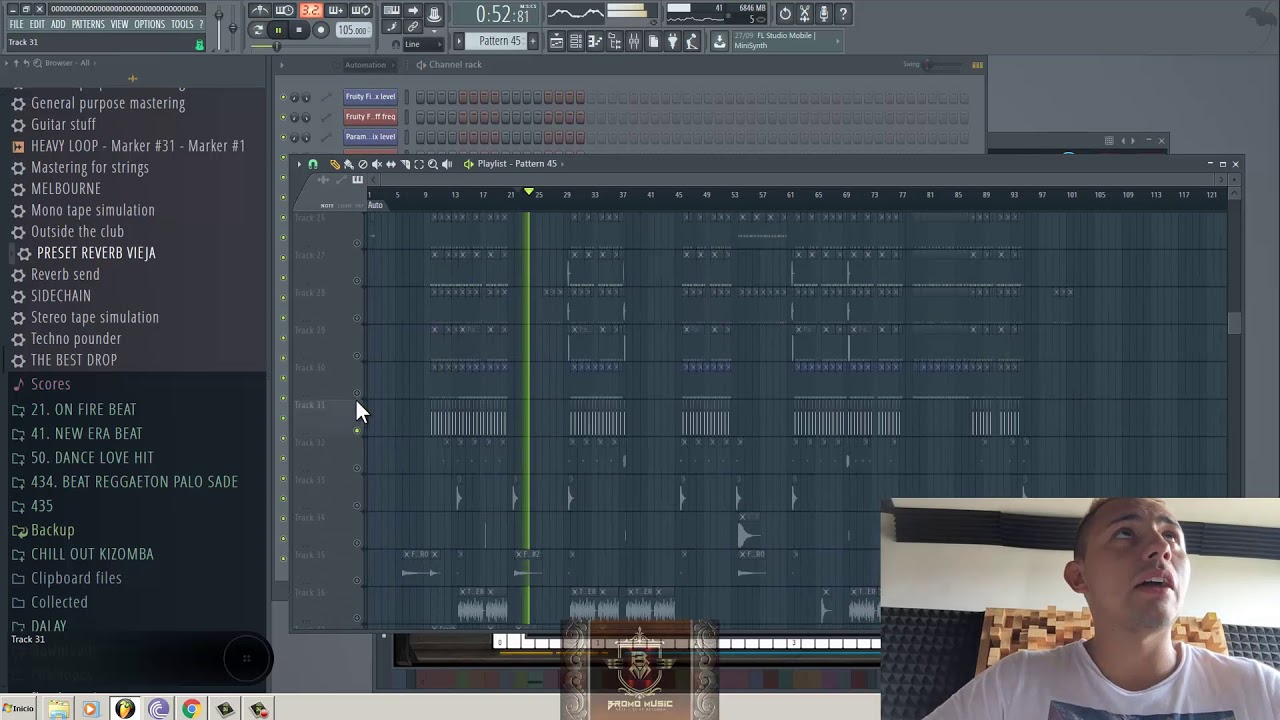
Task: Enable wait for input before playing
Action: coord(285,11)
